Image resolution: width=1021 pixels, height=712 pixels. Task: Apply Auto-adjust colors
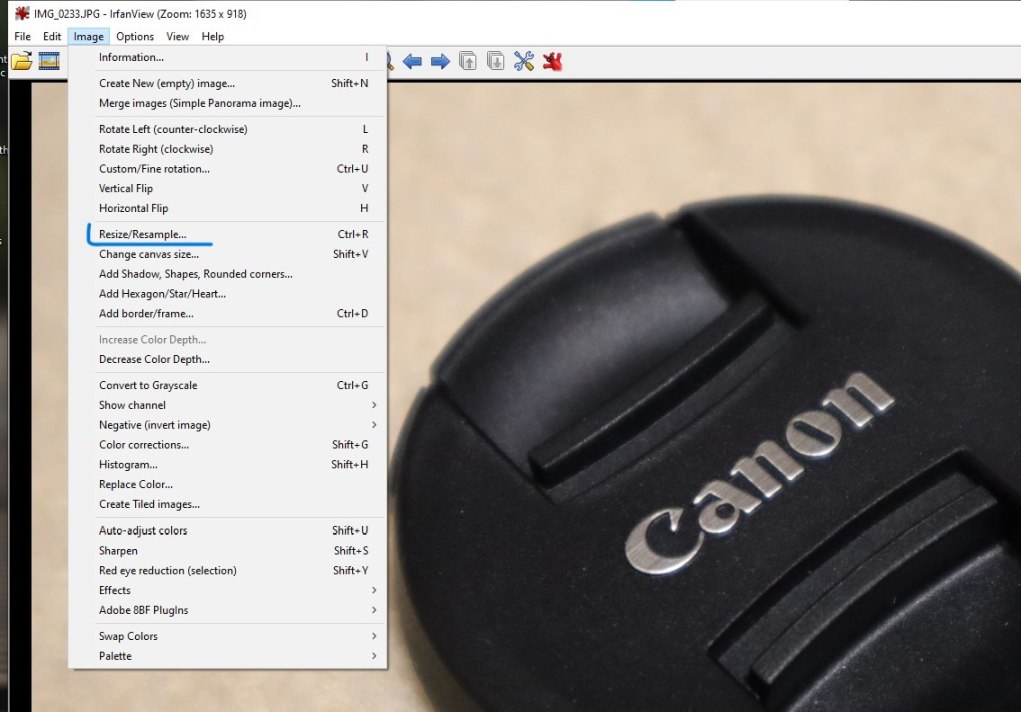pyautogui.click(x=227, y=531)
